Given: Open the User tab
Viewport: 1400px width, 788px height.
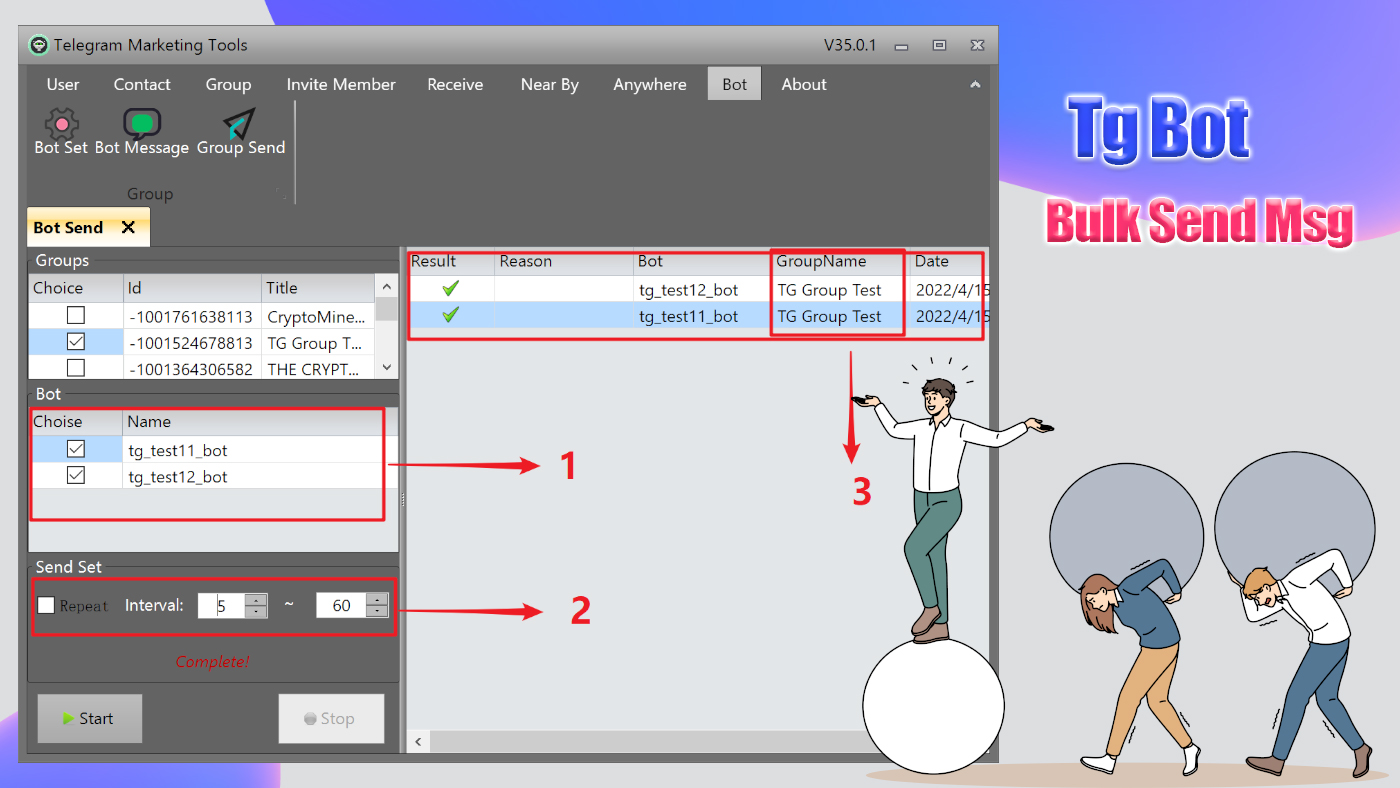Looking at the screenshot, I should [x=63, y=84].
